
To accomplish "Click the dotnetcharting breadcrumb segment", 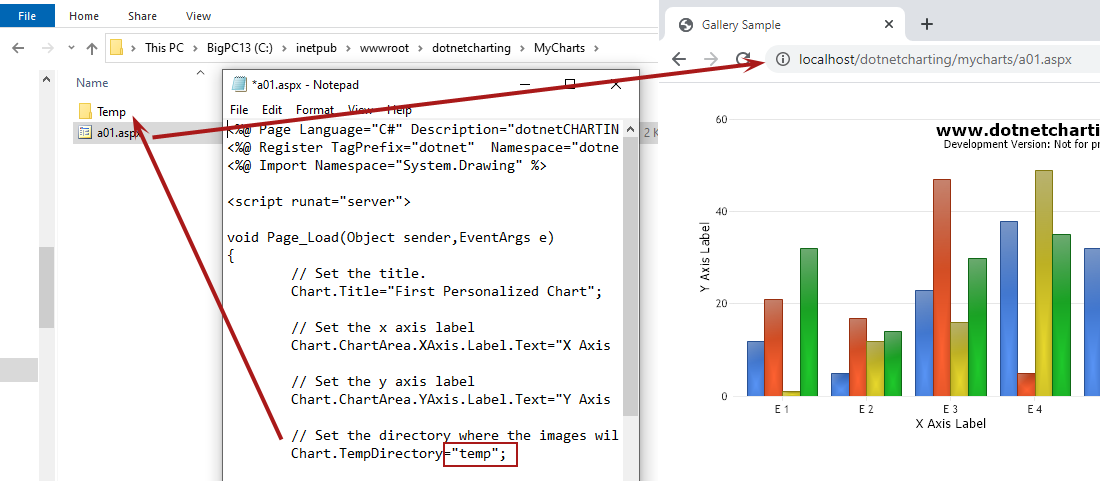I will coord(471,48).
